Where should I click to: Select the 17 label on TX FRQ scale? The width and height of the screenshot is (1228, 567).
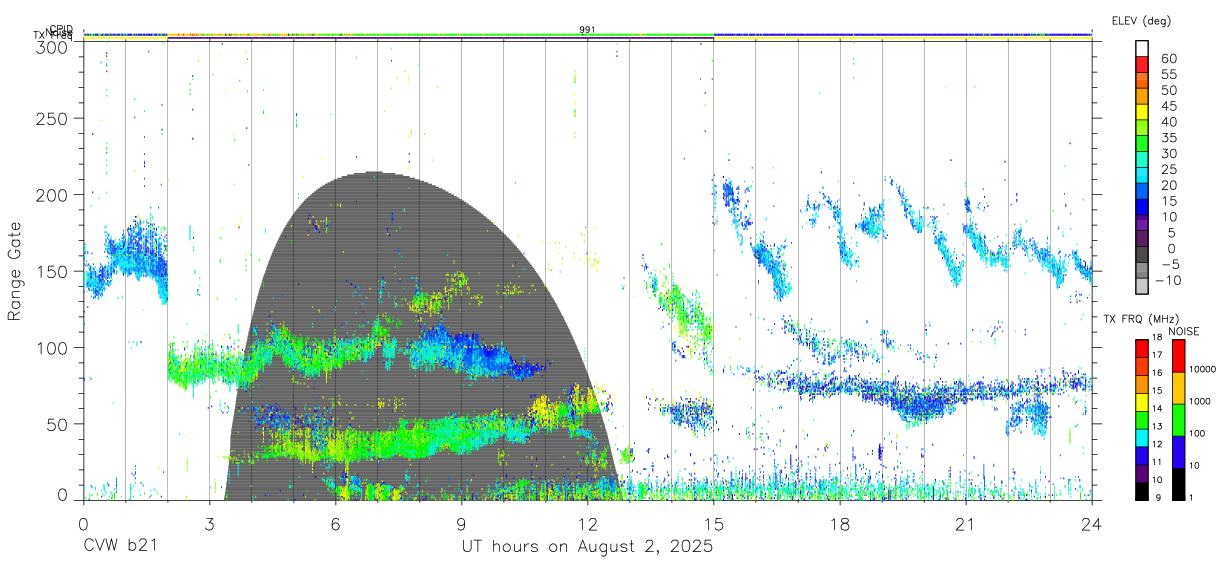[x=1158, y=354]
